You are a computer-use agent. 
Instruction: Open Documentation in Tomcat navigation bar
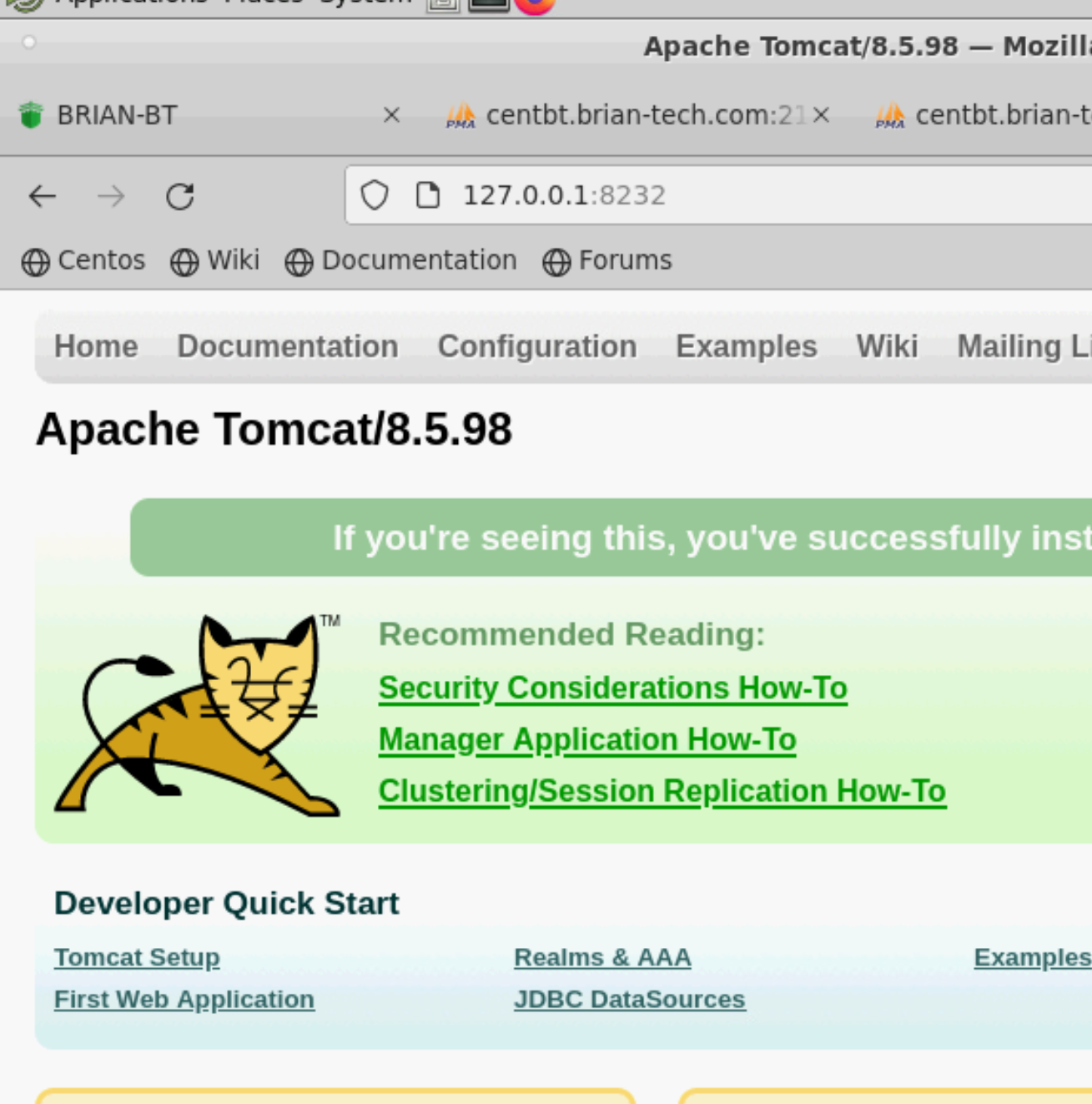click(x=288, y=346)
